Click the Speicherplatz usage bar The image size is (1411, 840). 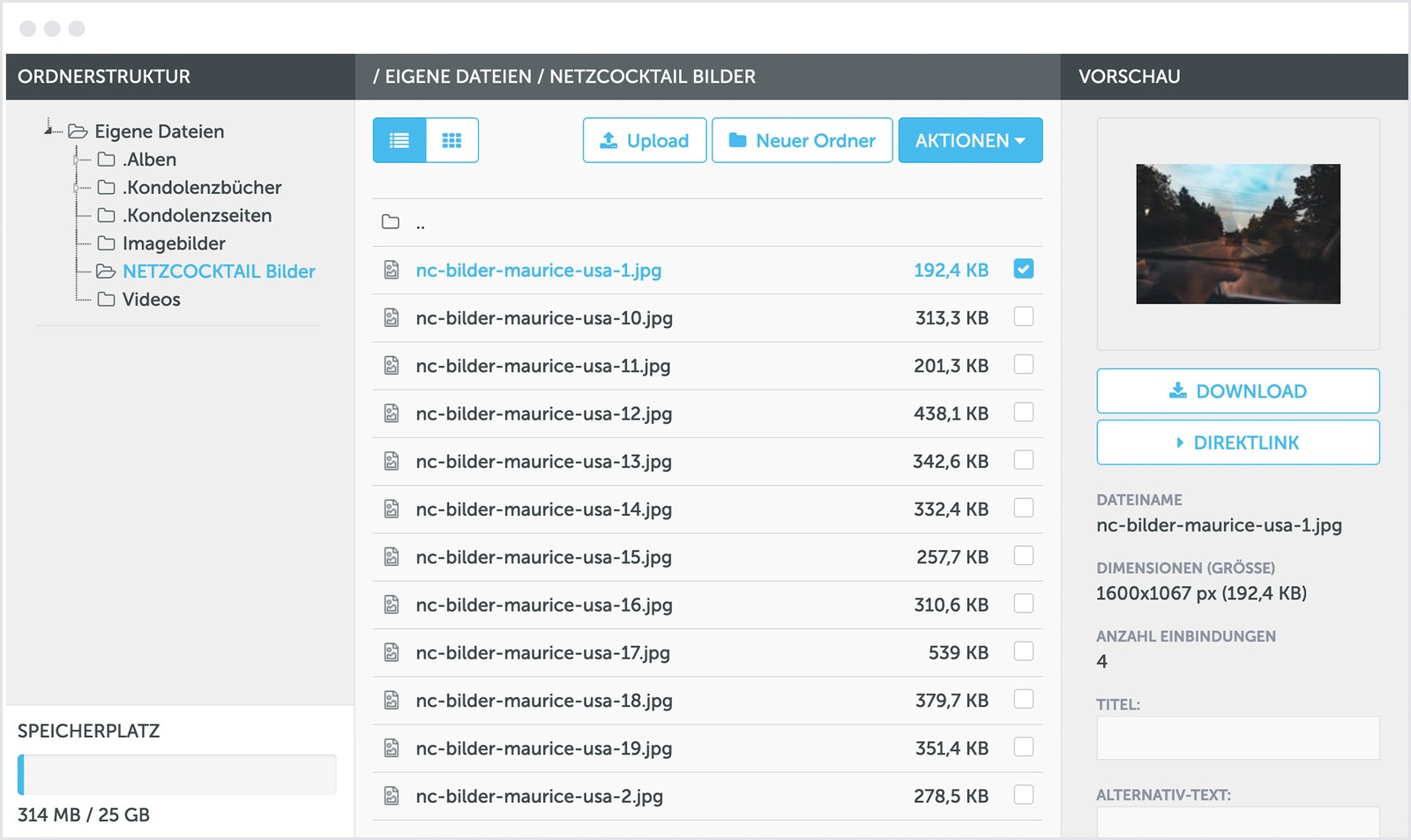(176, 775)
